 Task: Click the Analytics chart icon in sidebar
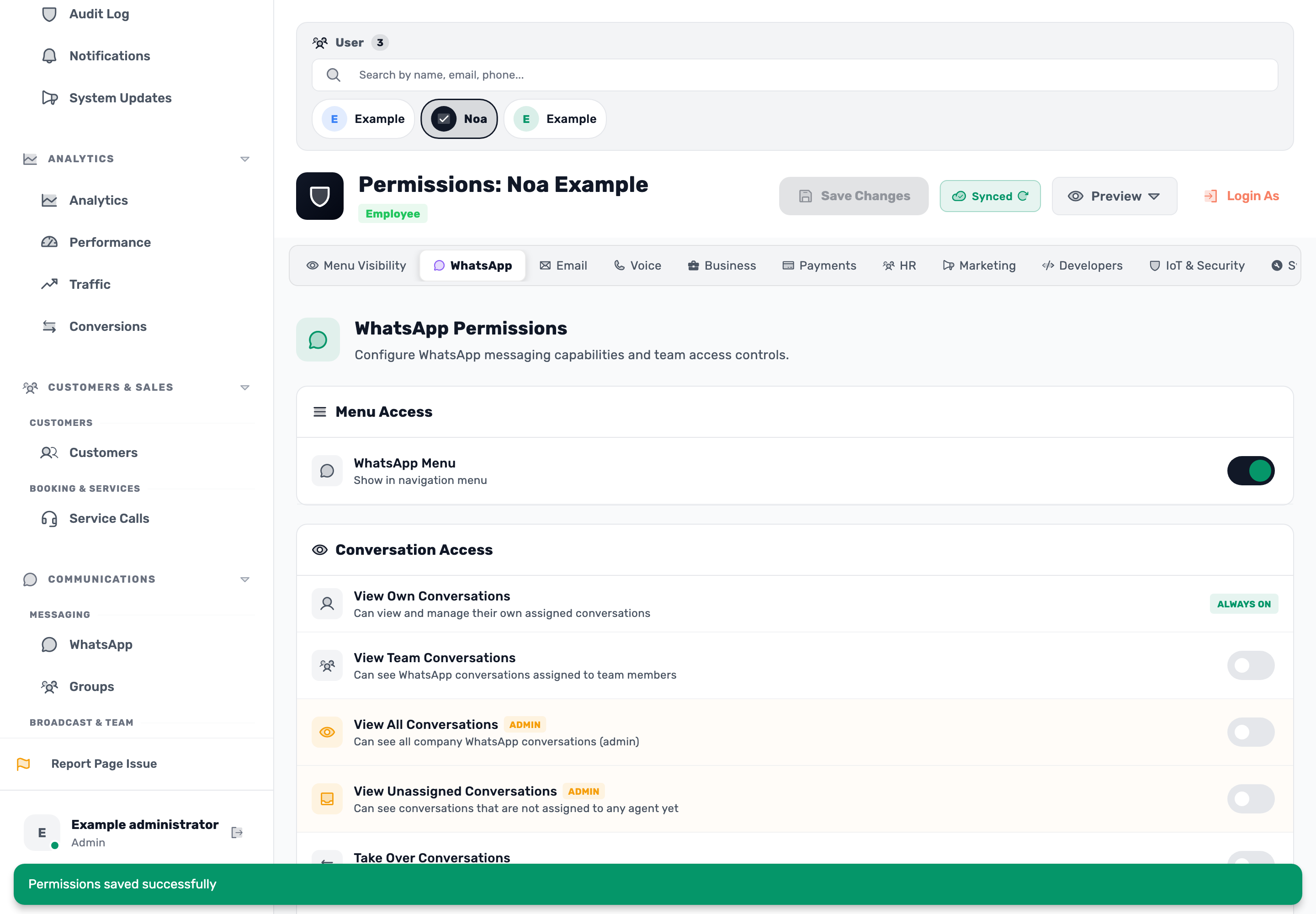[x=49, y=201]
